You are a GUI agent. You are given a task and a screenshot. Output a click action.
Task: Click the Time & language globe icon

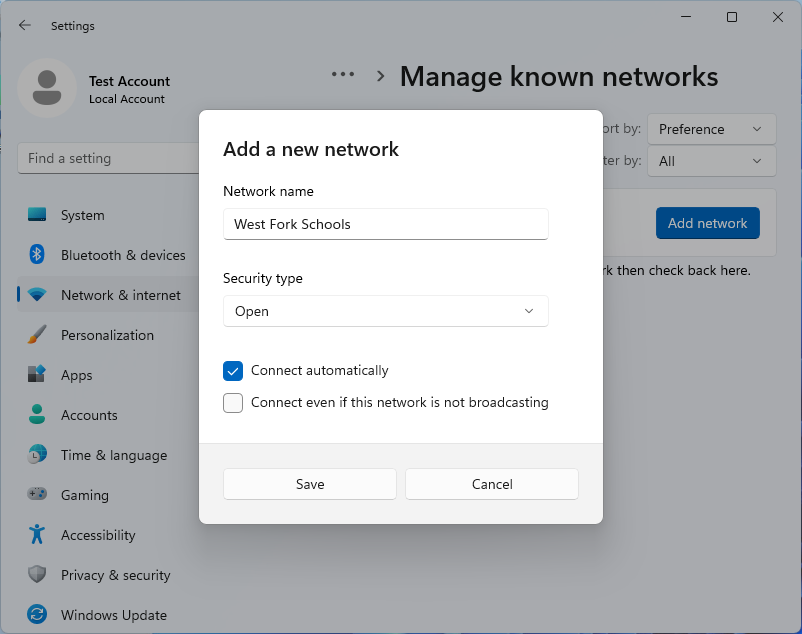(37, 454)
